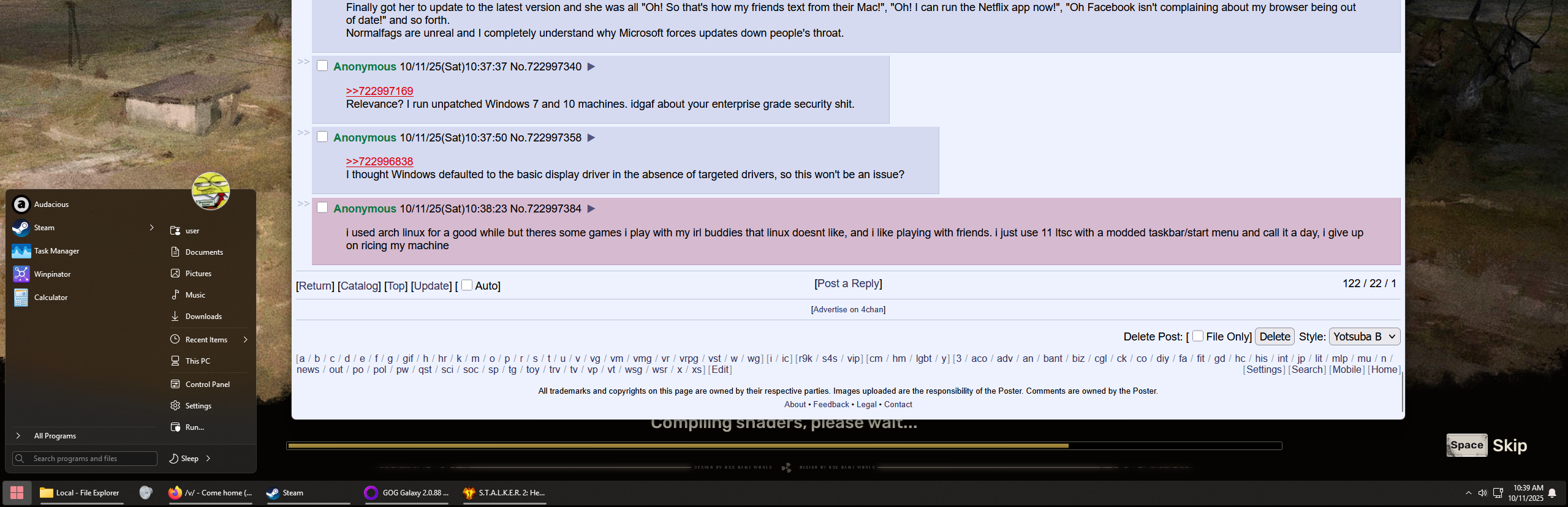Viewport: 1568px width, 507px height.
Task: Focus the Search programs and files box
Action: click(x=85, y=459)
